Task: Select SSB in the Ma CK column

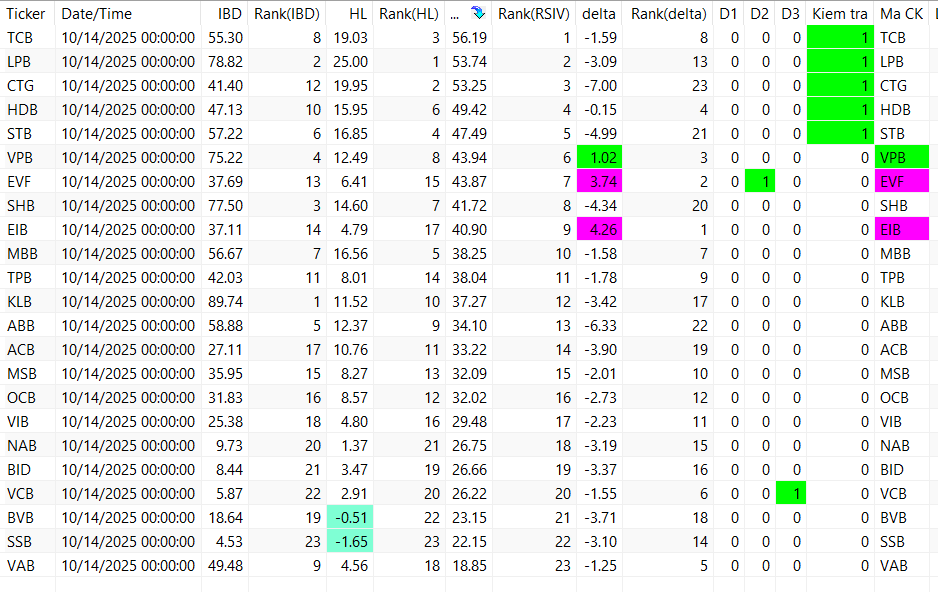Action: coord(892,541)
